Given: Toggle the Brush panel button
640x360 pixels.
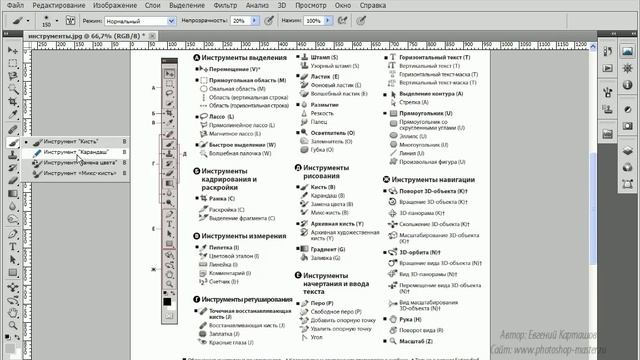Looking at the screenshot, I should [x=70, y=20].
